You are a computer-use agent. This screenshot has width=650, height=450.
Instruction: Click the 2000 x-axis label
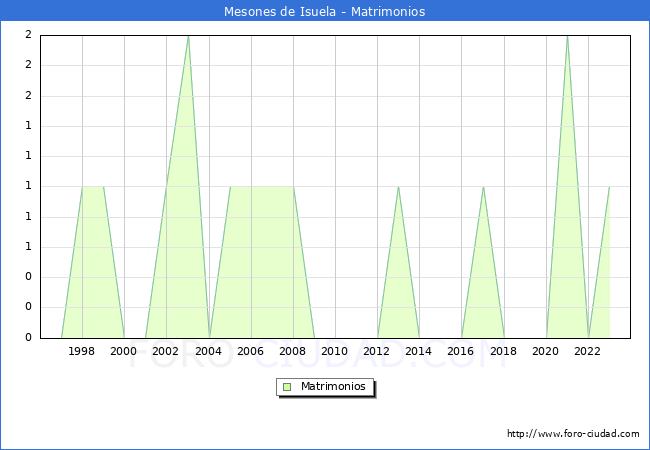(x=124, y=351)
